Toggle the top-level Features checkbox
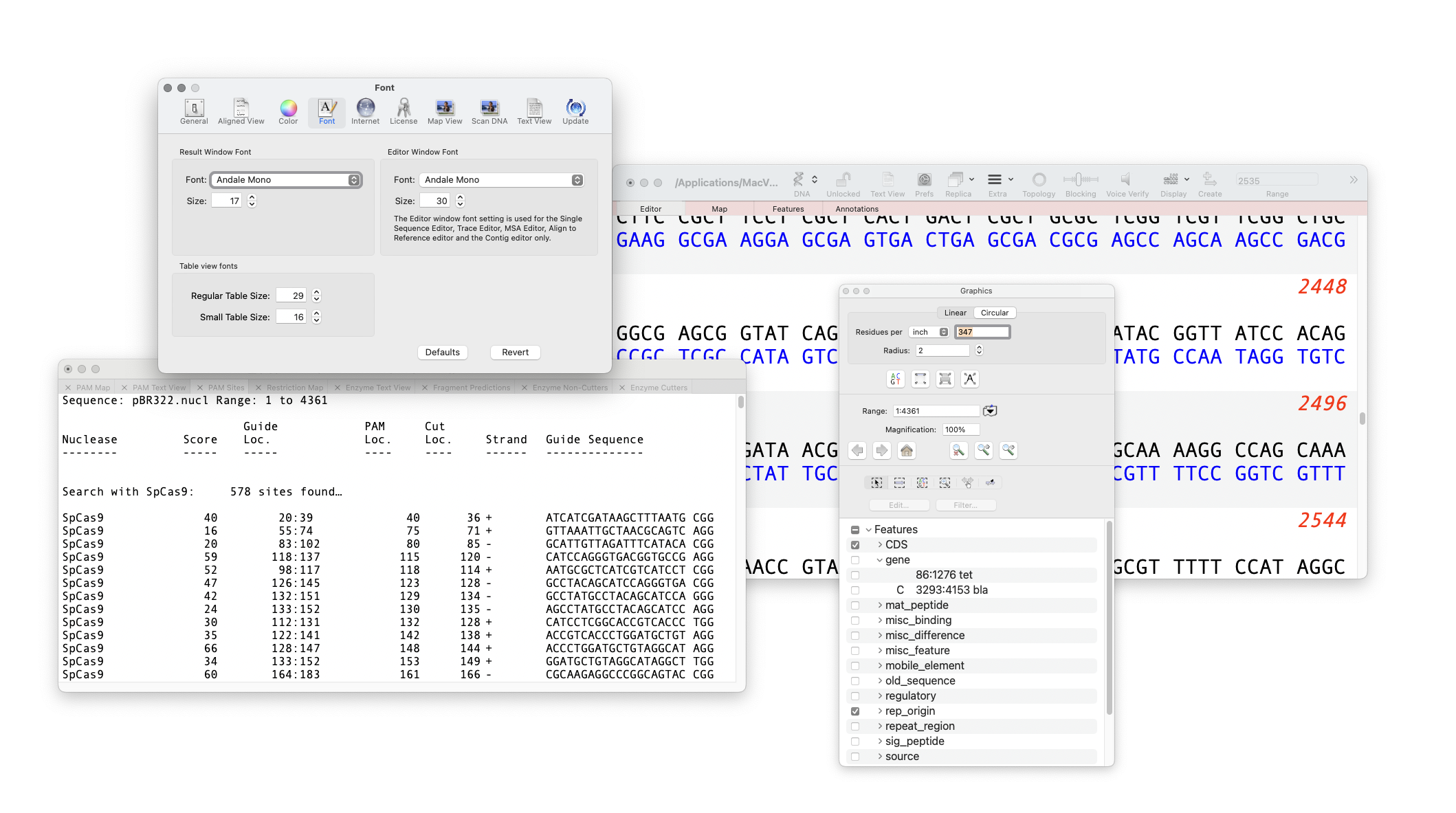The height and width of the screenshot is (813, 1456). 855,530
